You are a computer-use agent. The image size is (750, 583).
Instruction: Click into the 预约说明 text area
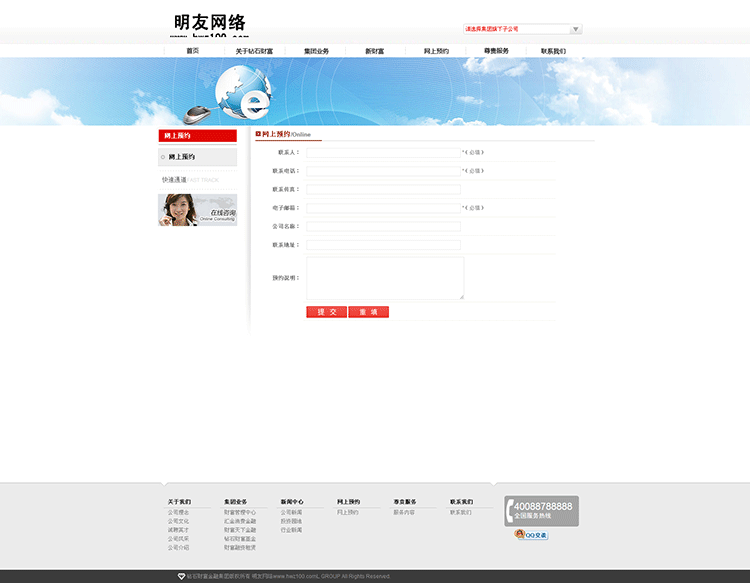pyautogui.click(x=385, y=277)
